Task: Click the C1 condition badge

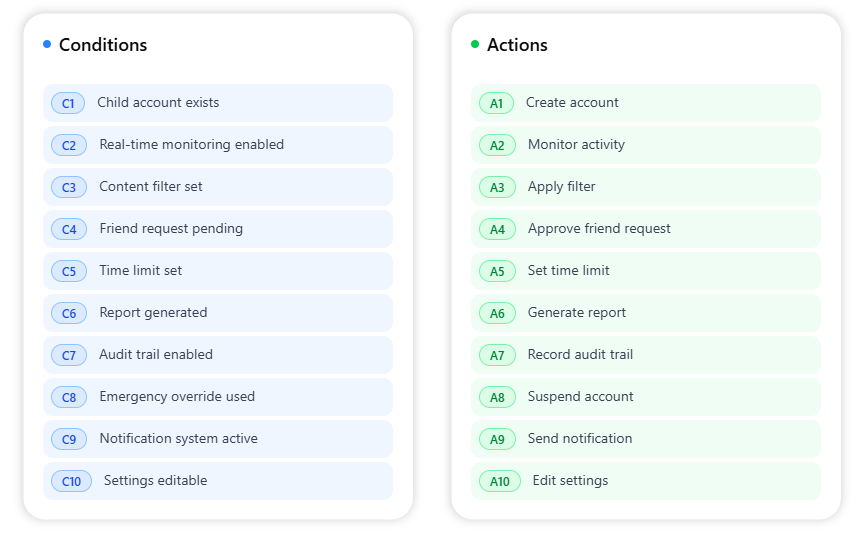Action: point(68,103)
